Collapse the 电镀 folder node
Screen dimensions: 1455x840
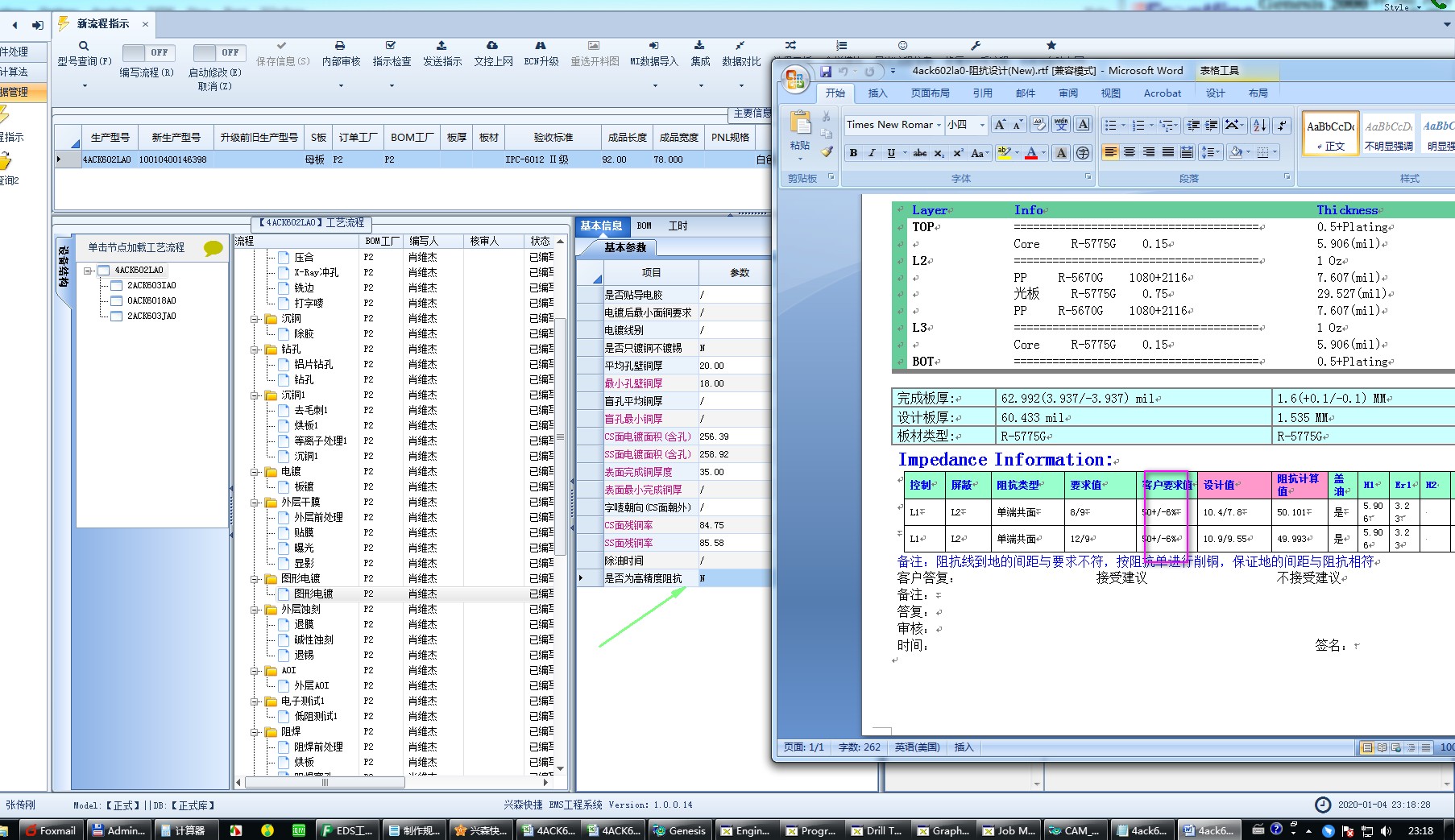[255, 472]
